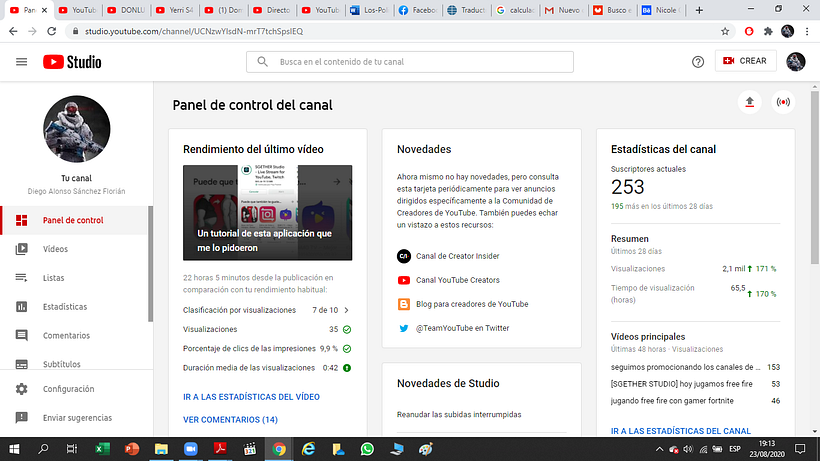The width and height of the screenshot is (820, 461).
Task: Open the hamburger navigation menu
Action: (21, 62)
